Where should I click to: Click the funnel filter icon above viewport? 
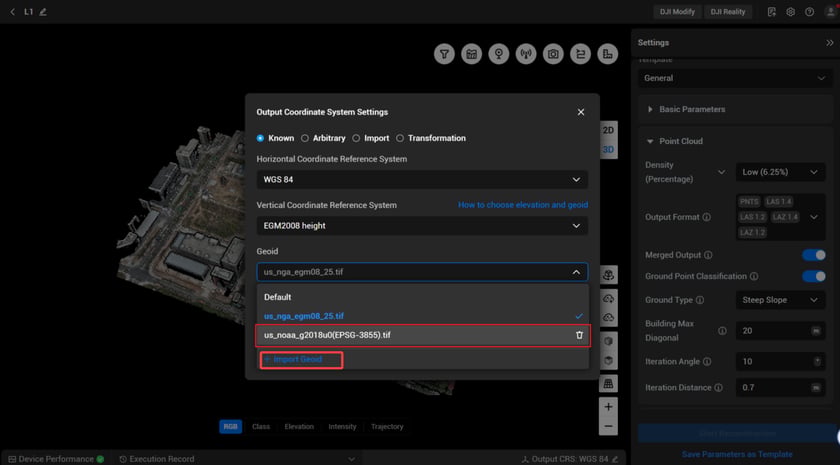click(x=444, y=54)
